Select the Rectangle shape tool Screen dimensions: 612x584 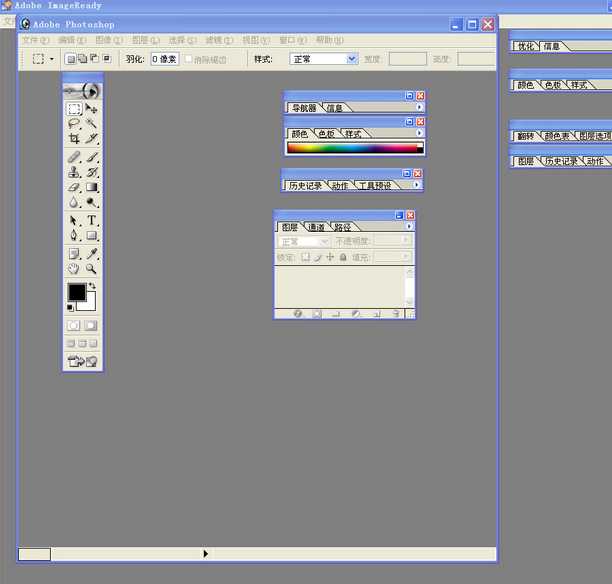pos(91,235)
